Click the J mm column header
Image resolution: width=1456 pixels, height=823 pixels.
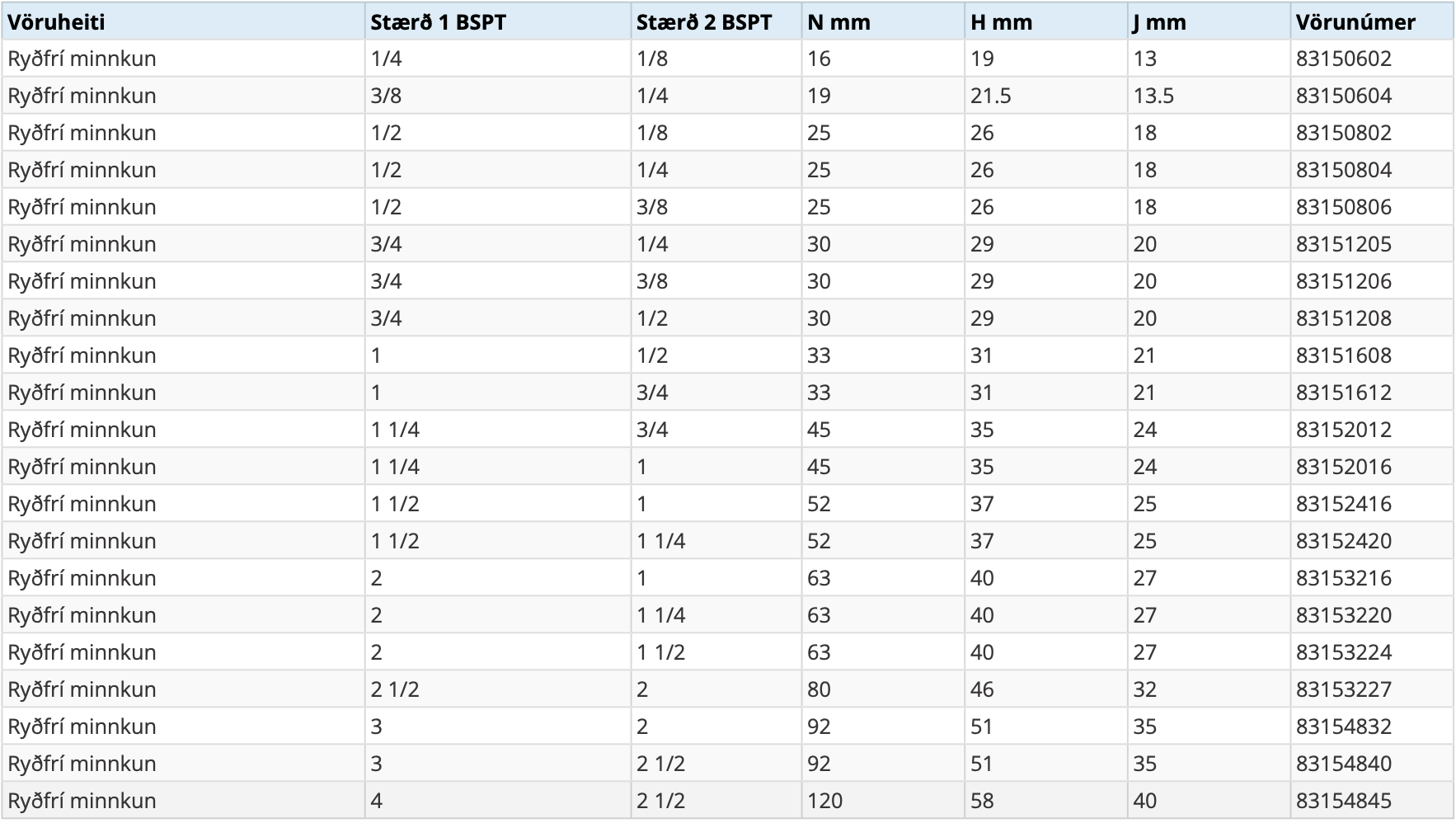1159,22
